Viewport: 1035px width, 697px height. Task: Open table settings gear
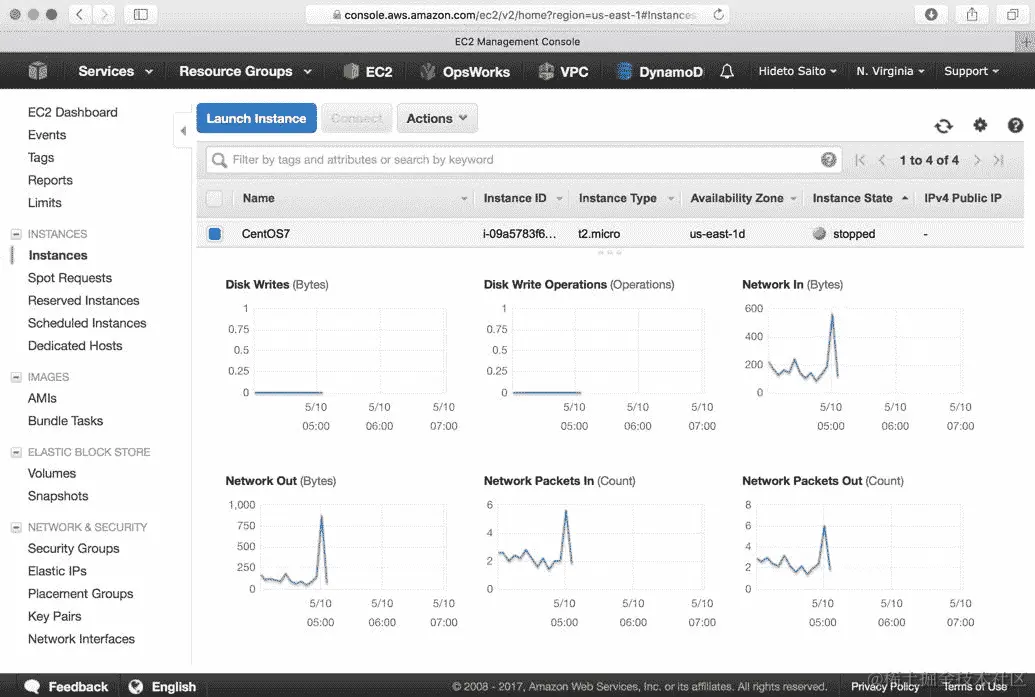(980, 125)
